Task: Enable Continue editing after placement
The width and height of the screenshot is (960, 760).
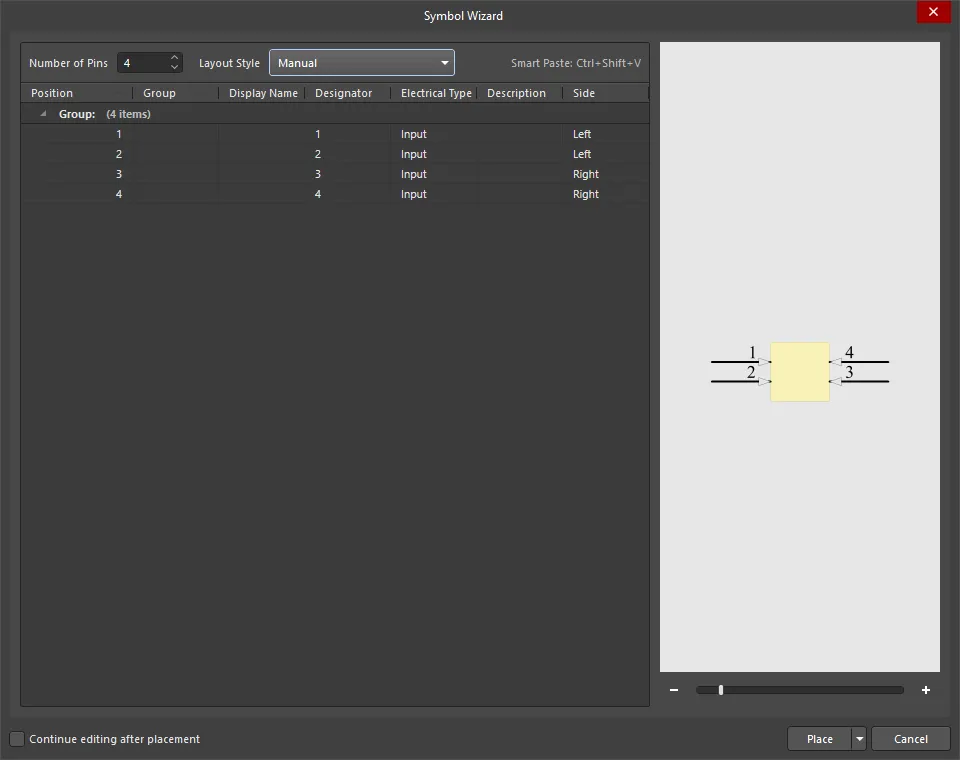Action: click(x=17, y=739)
